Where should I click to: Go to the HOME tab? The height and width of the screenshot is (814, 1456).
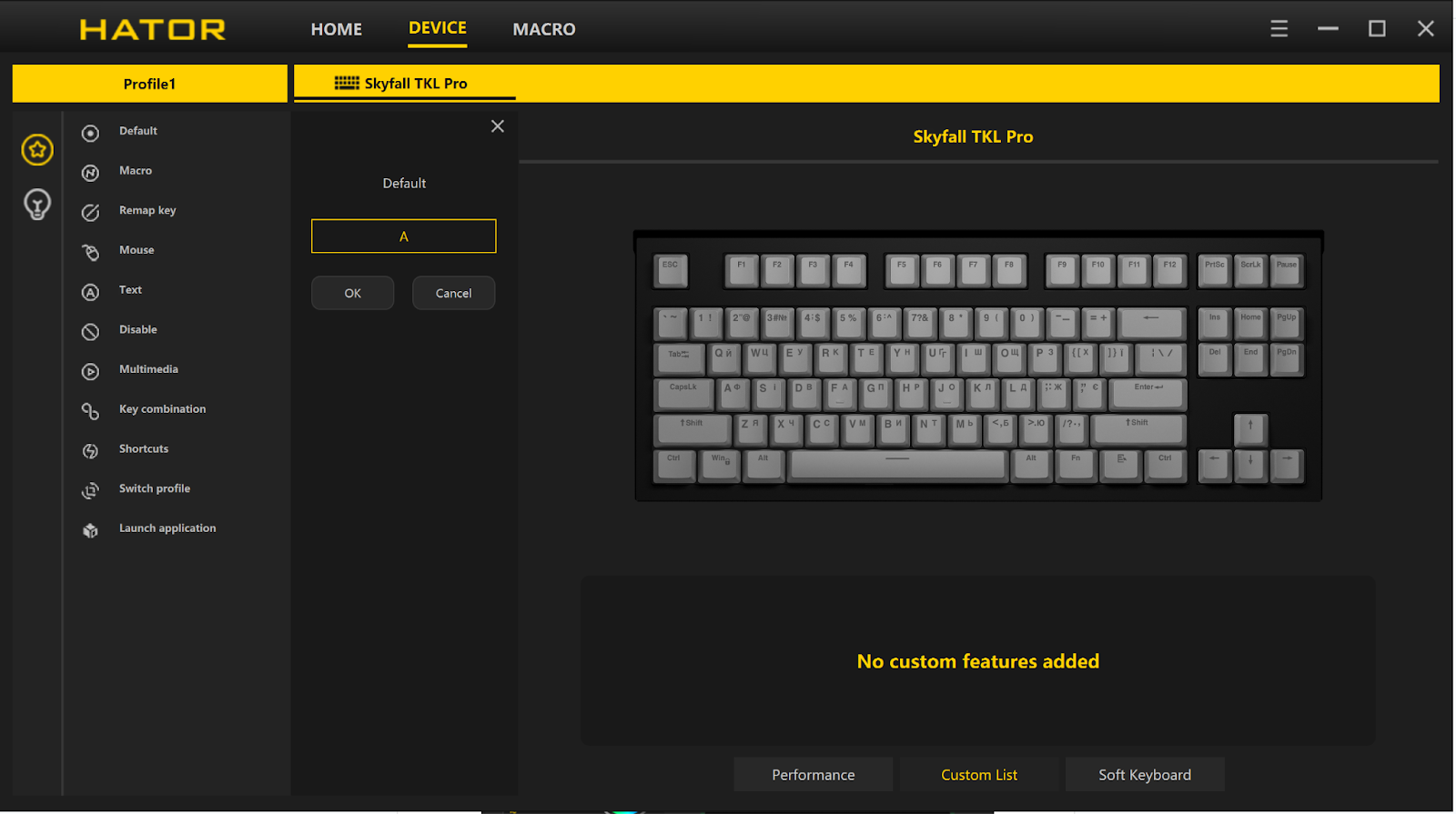[337, 29]
